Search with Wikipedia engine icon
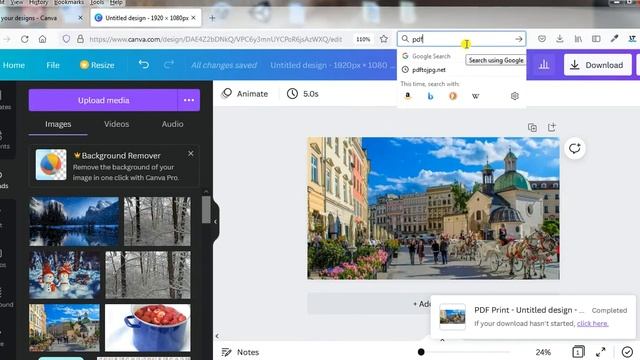 476,96
